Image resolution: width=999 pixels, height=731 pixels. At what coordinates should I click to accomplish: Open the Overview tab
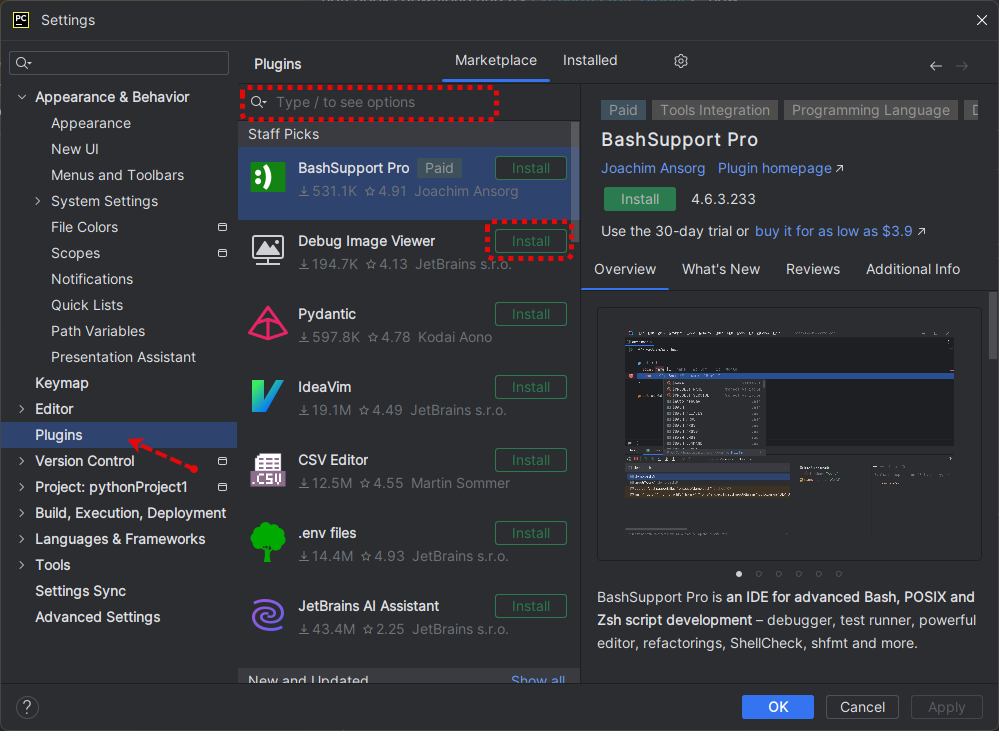625,269
